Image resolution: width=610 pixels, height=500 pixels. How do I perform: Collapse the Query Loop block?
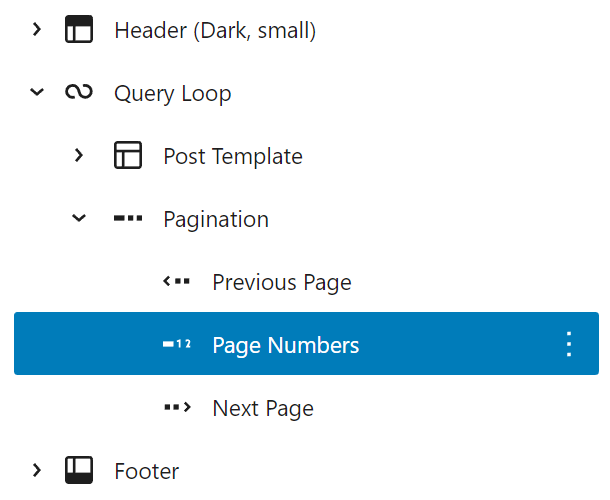(x=37, y=93)
